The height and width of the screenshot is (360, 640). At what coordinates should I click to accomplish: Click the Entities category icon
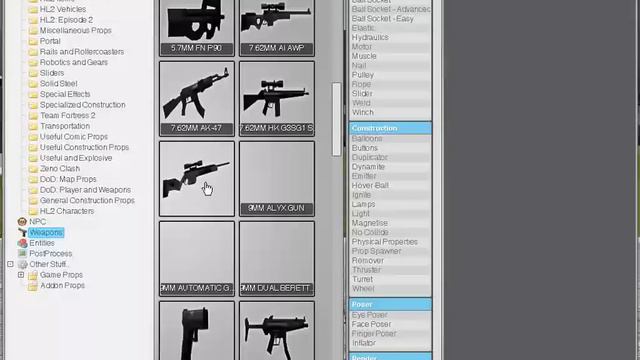22,243
